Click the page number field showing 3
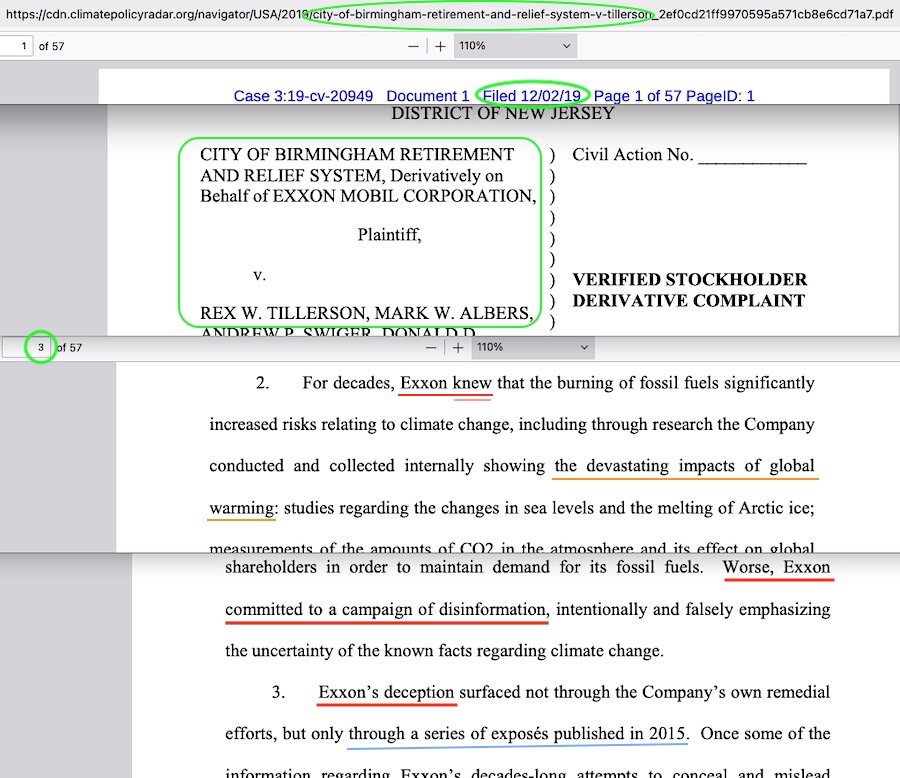This screenshot has width=900, height=778. coord(40,348)
